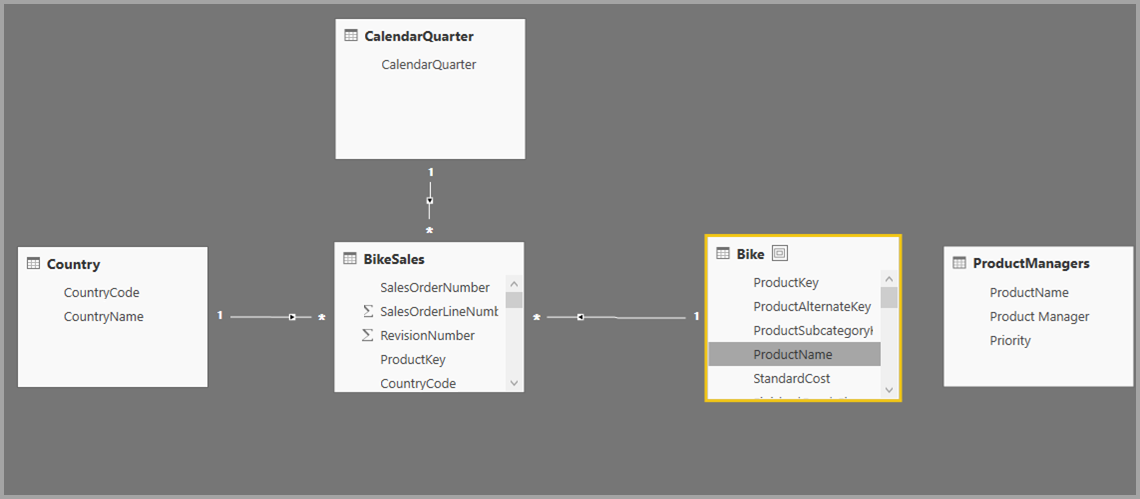Click the Country-to-BikeSales relationship arrow

point(292,317)
